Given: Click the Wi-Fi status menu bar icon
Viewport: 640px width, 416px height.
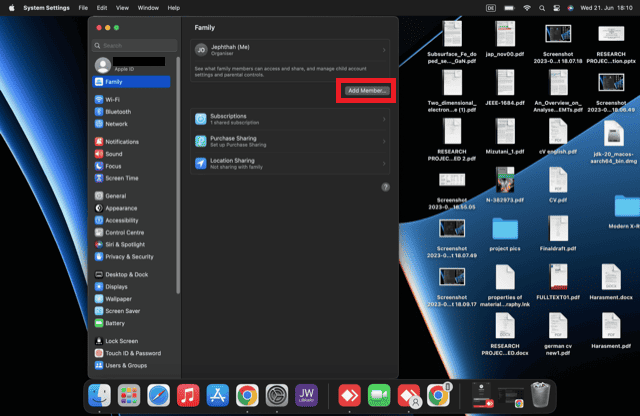Looking at the screenshot, I should (527, 7).
